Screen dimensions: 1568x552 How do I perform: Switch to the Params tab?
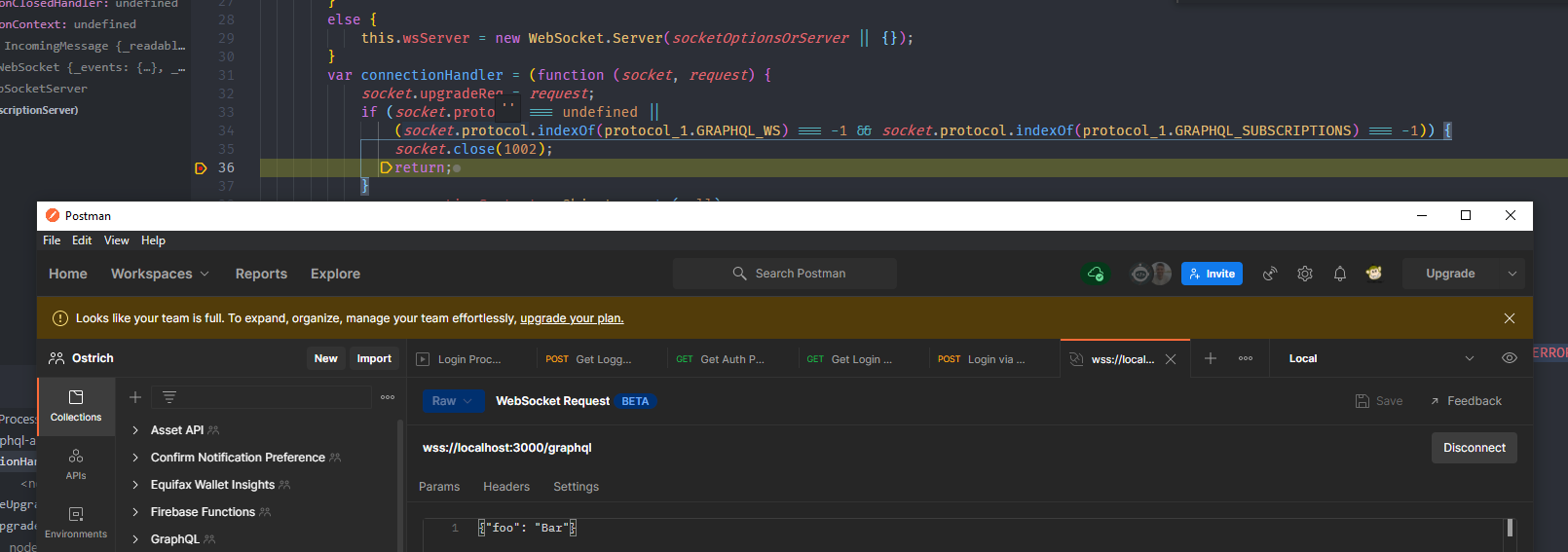tap(439, 487)
